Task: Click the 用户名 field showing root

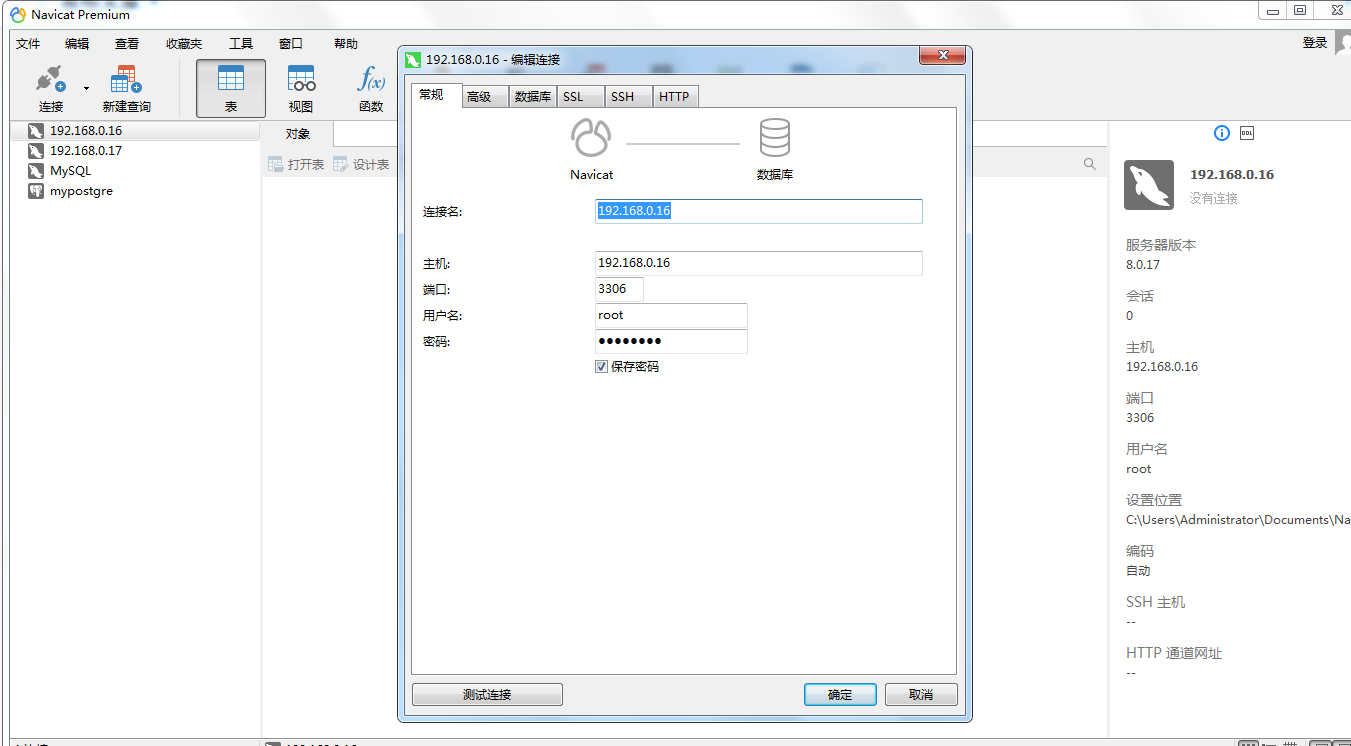Action: (x=671, y=315)
